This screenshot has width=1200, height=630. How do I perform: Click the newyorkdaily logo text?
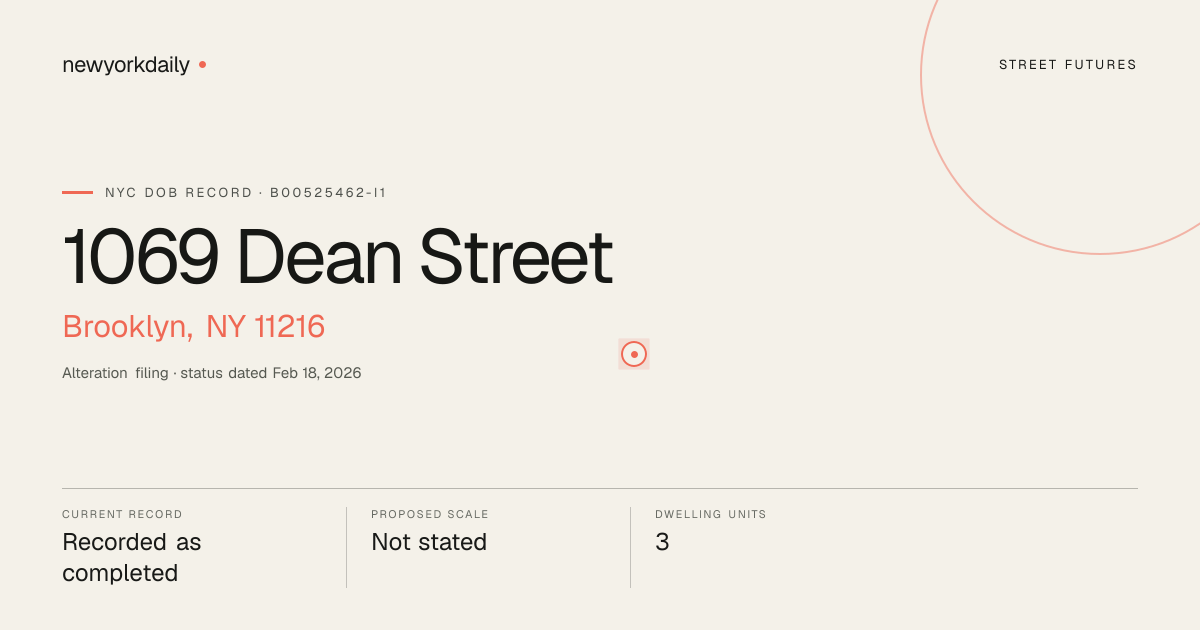(x=126, y=65)
